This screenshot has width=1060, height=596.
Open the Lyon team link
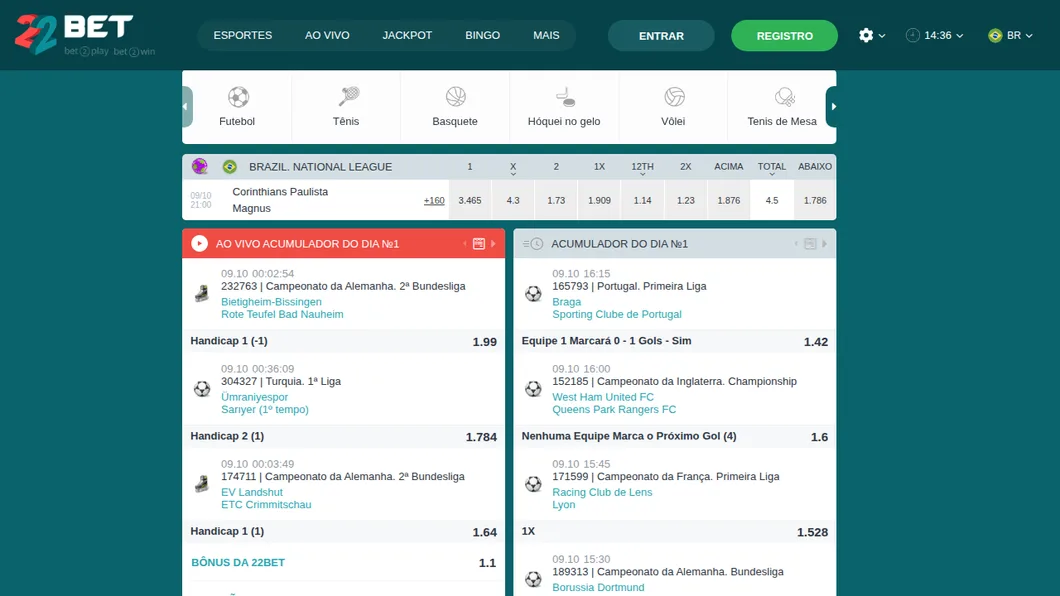click(564, 505)
